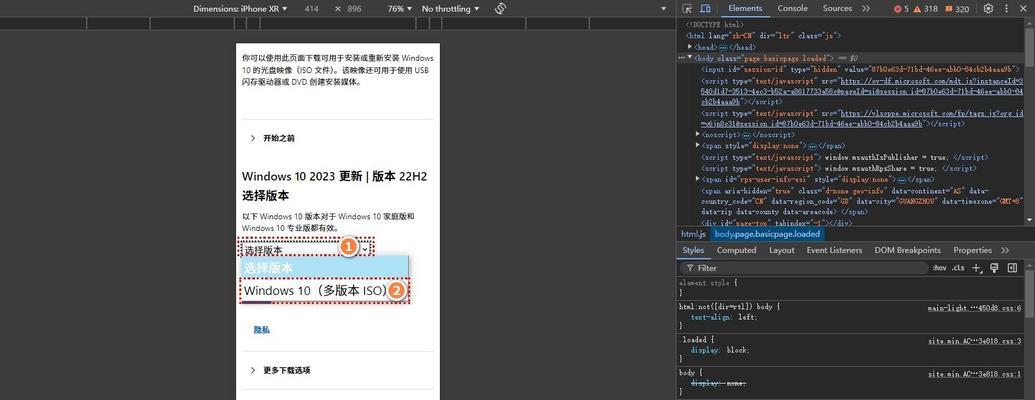Activate the inspect element picker icon
Screen dimensions: 1035x400
pos(687,9)
